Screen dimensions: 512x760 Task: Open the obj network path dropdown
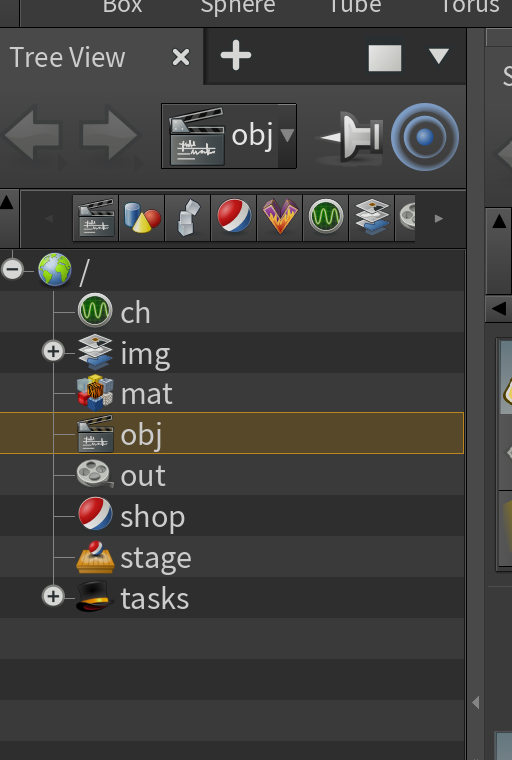point(229,136)
